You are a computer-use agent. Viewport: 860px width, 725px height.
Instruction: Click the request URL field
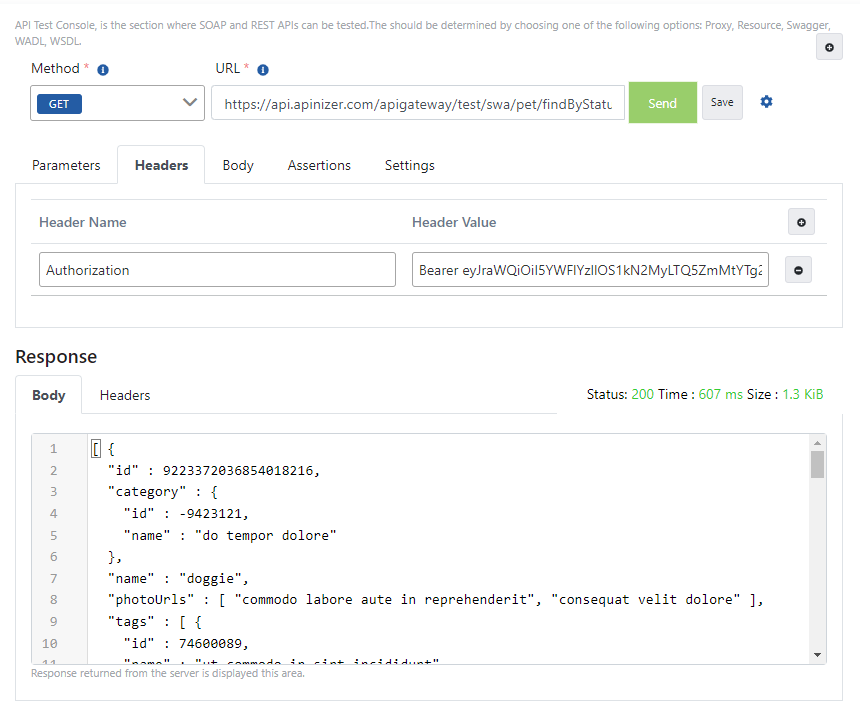click(x=417, y=102)
